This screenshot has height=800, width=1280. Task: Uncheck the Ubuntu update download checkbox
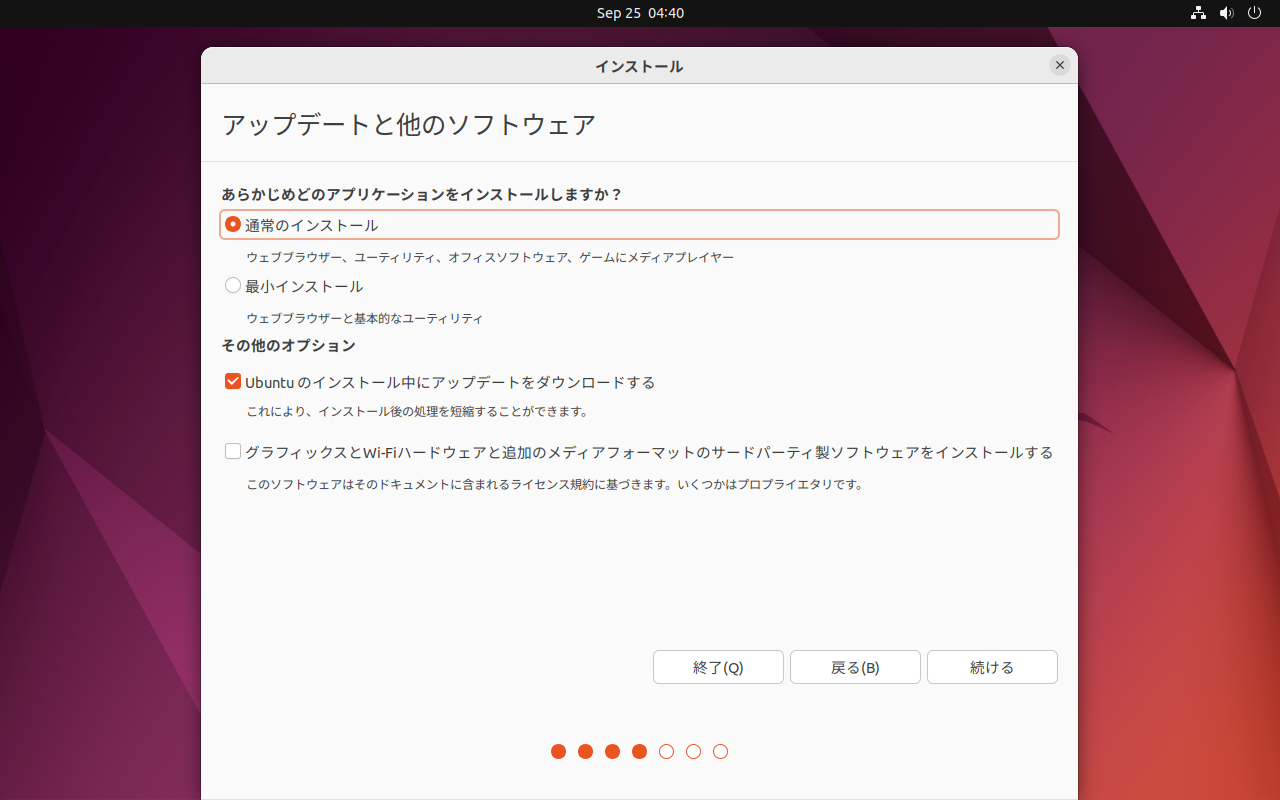tap(233, 382)
